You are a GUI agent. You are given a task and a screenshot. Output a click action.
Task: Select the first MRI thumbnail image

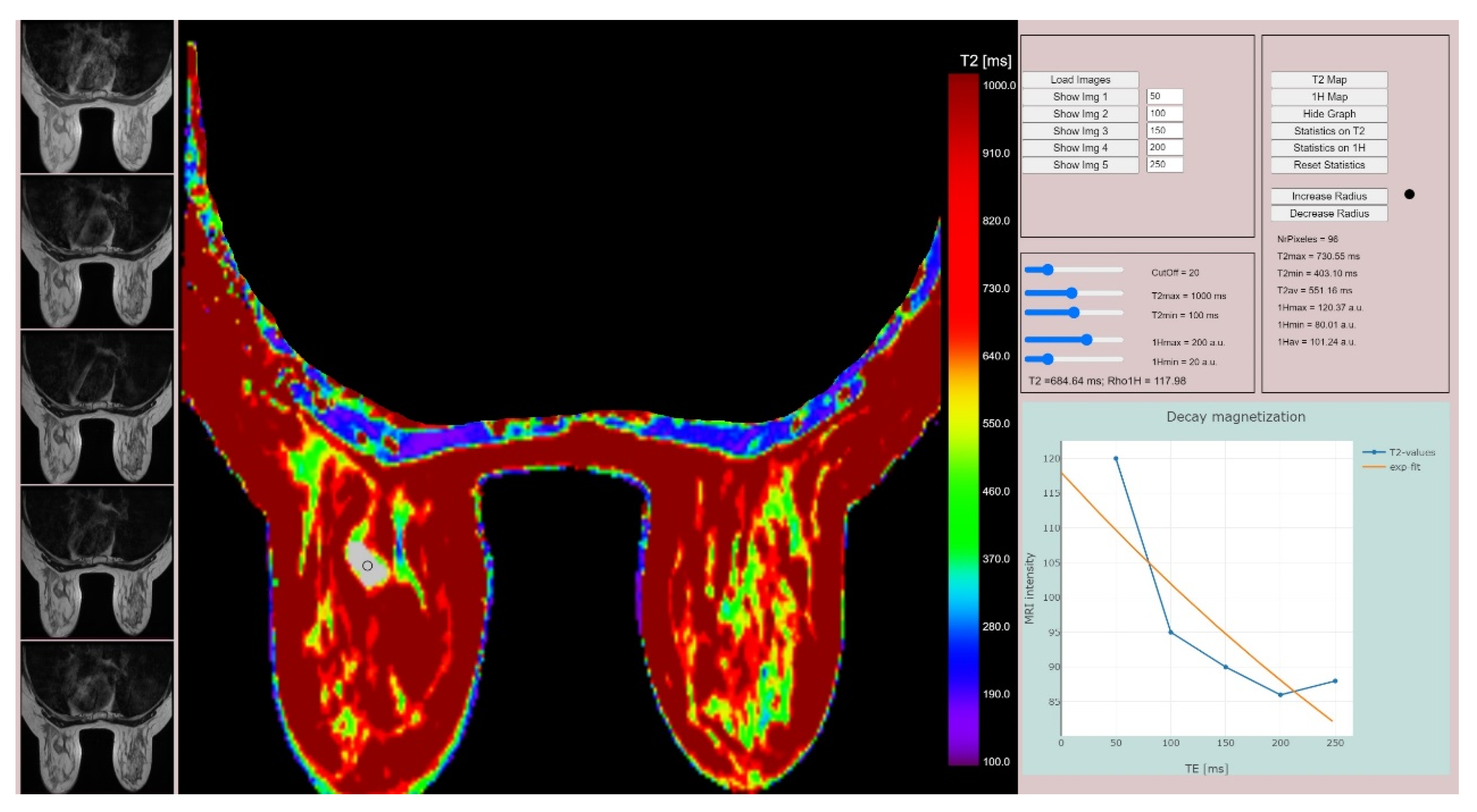pyautogui.click(x=97, y=96)
